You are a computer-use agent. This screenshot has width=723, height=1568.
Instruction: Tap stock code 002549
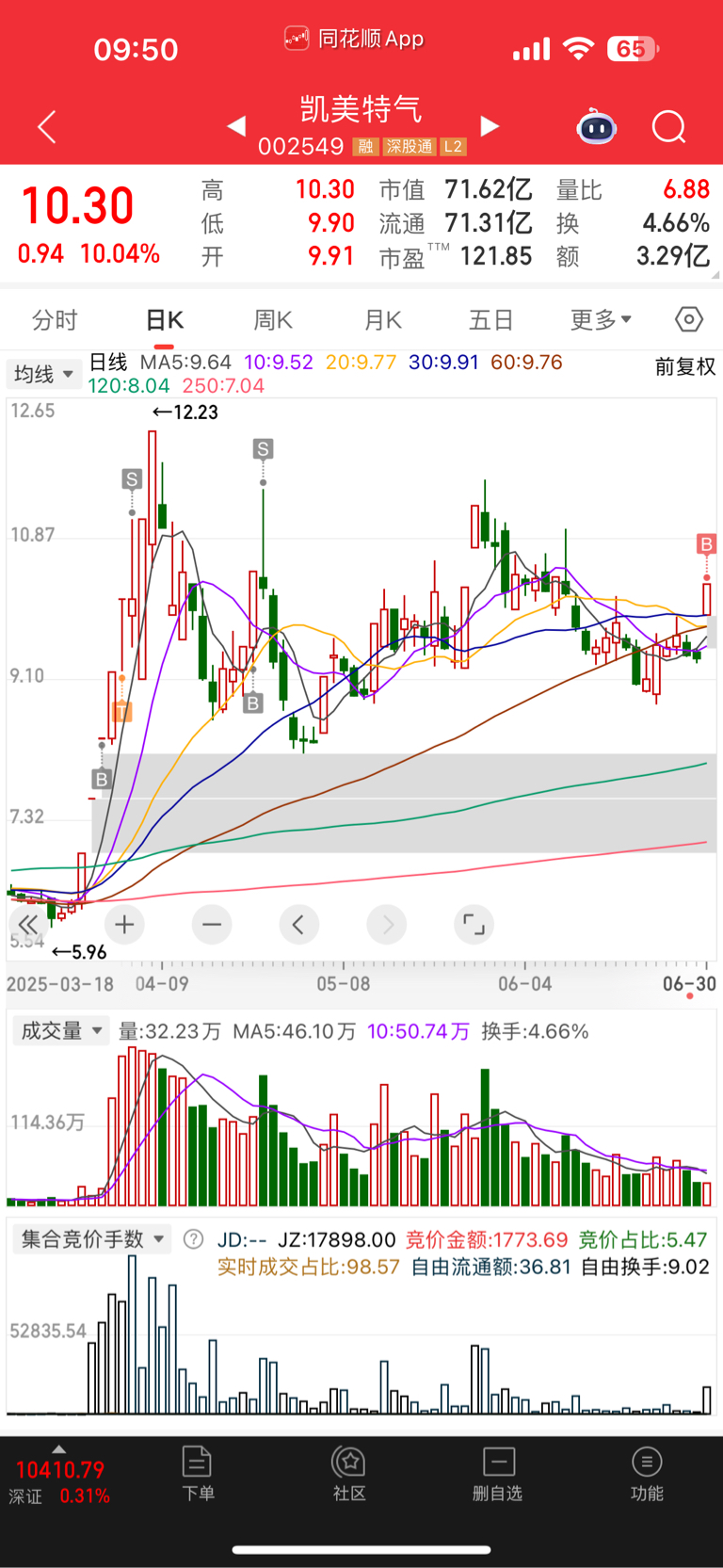tap(301, 147)
